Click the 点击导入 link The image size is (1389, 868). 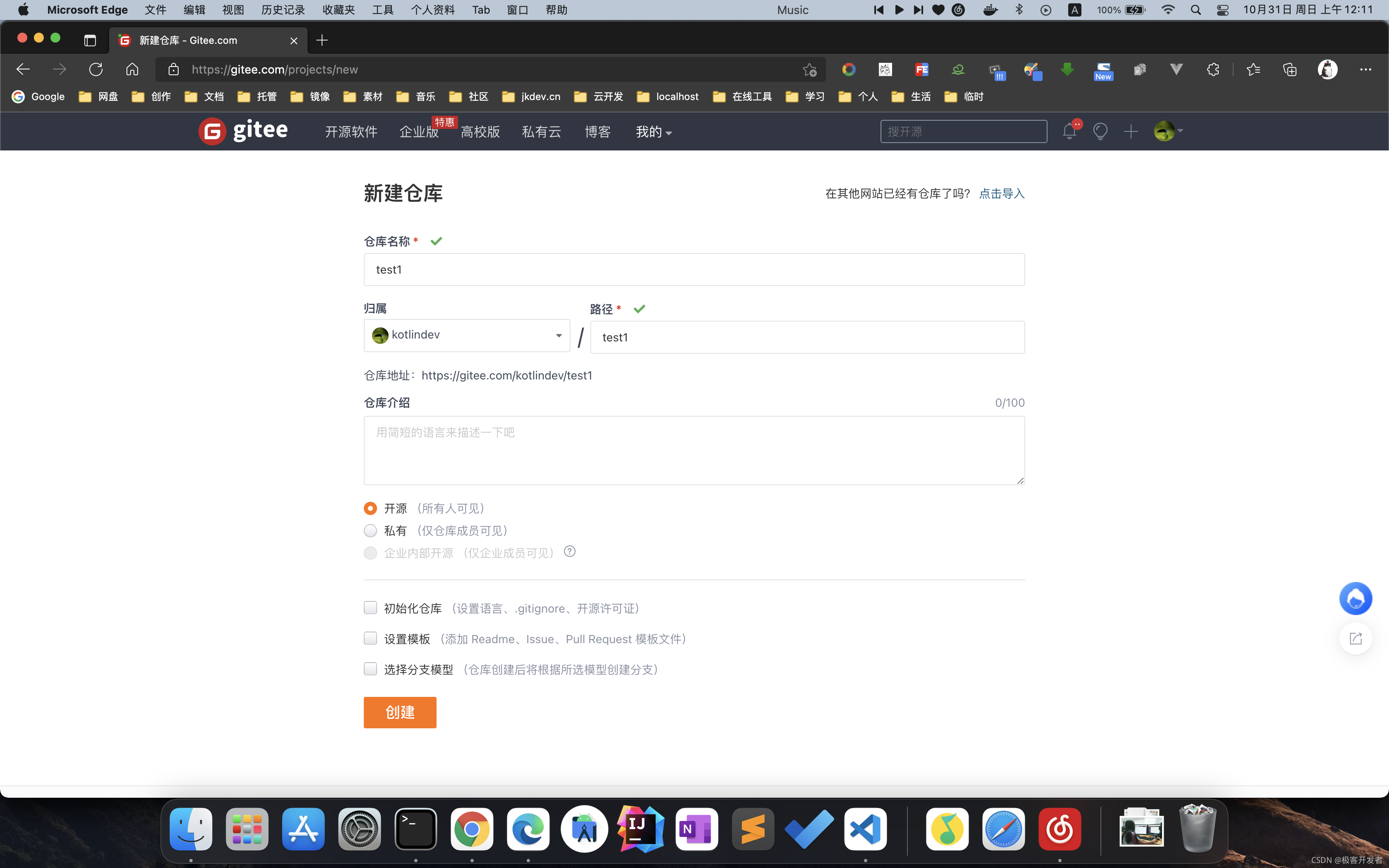coord(1002,193)
